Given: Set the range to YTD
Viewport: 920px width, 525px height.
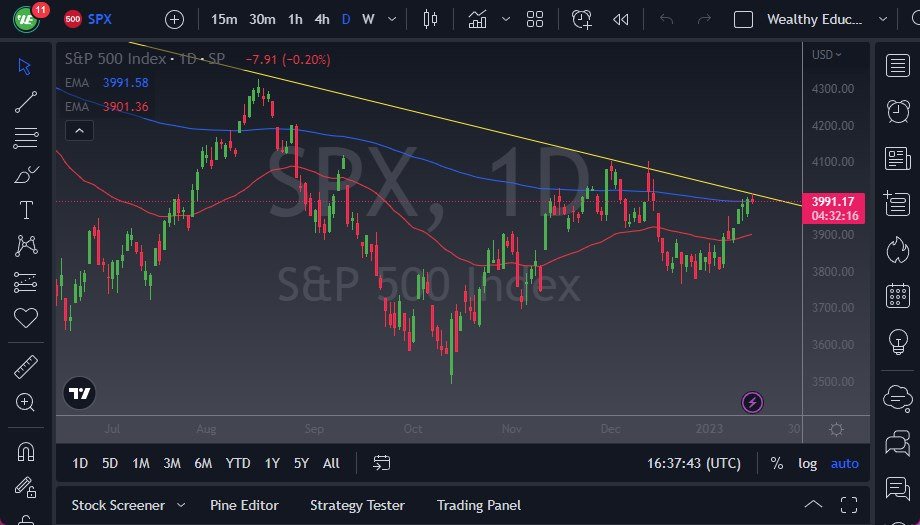Looking at the screenshot, I should pos(238,463).
